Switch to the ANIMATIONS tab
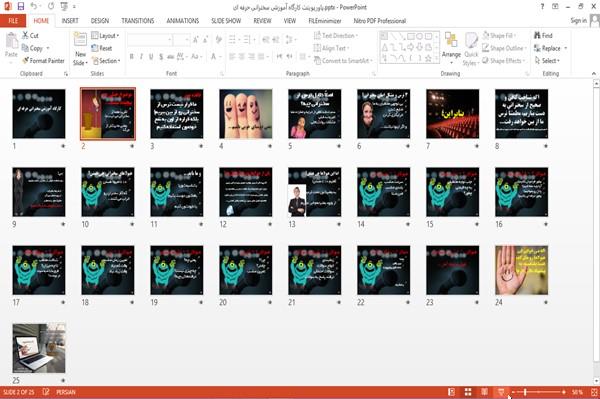The image size is (600, 399). point(183,21)
